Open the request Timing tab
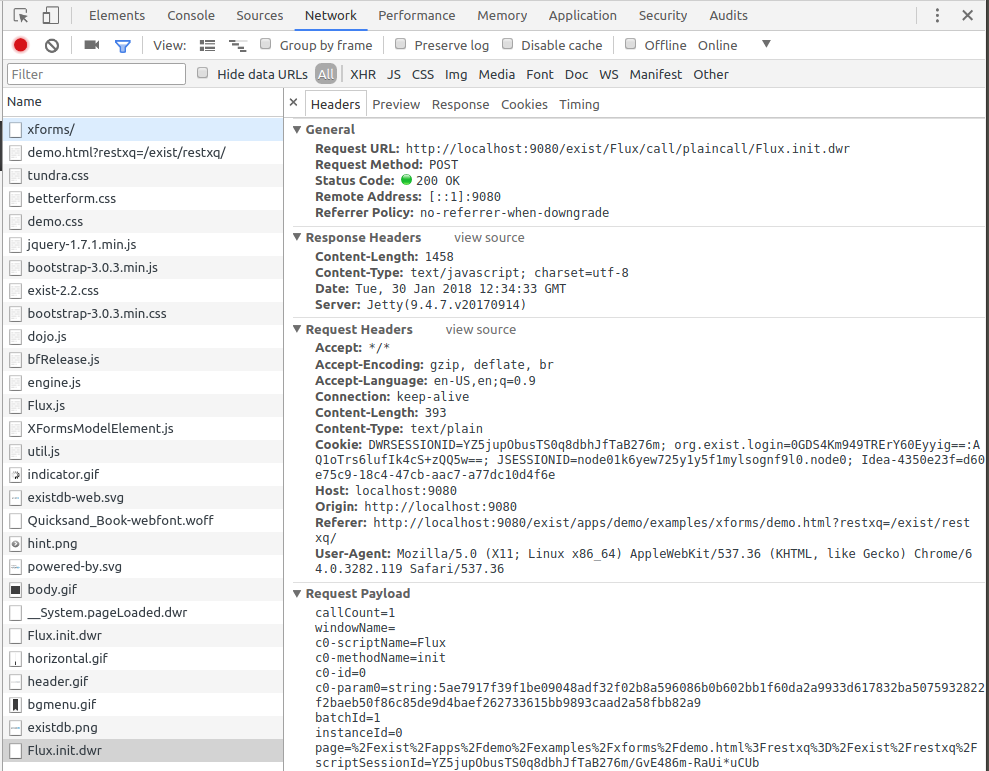This screenshot has height=771, width=989. coord(579,105)
